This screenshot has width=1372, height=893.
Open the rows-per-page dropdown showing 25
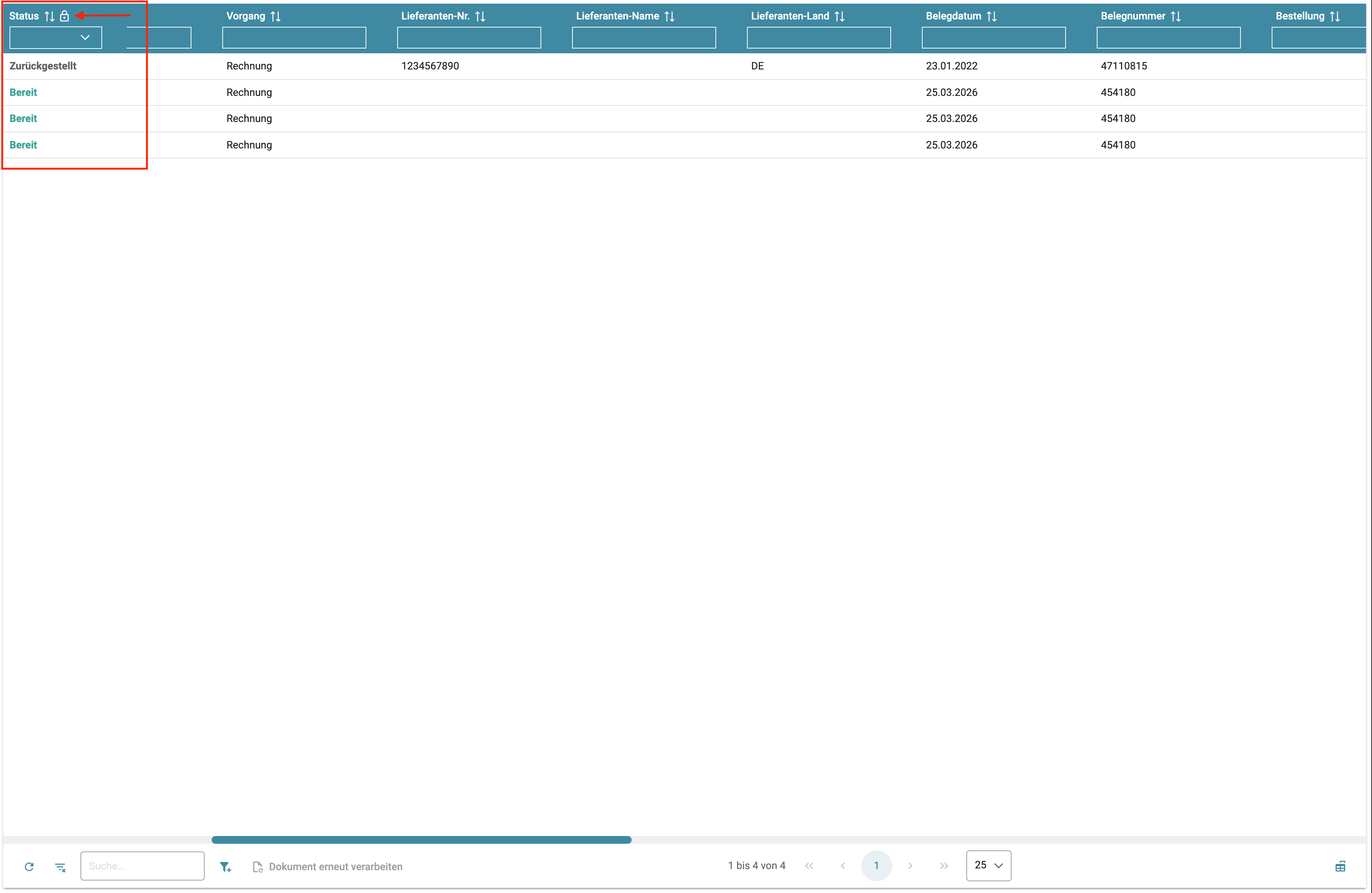[x=988, y=865]
